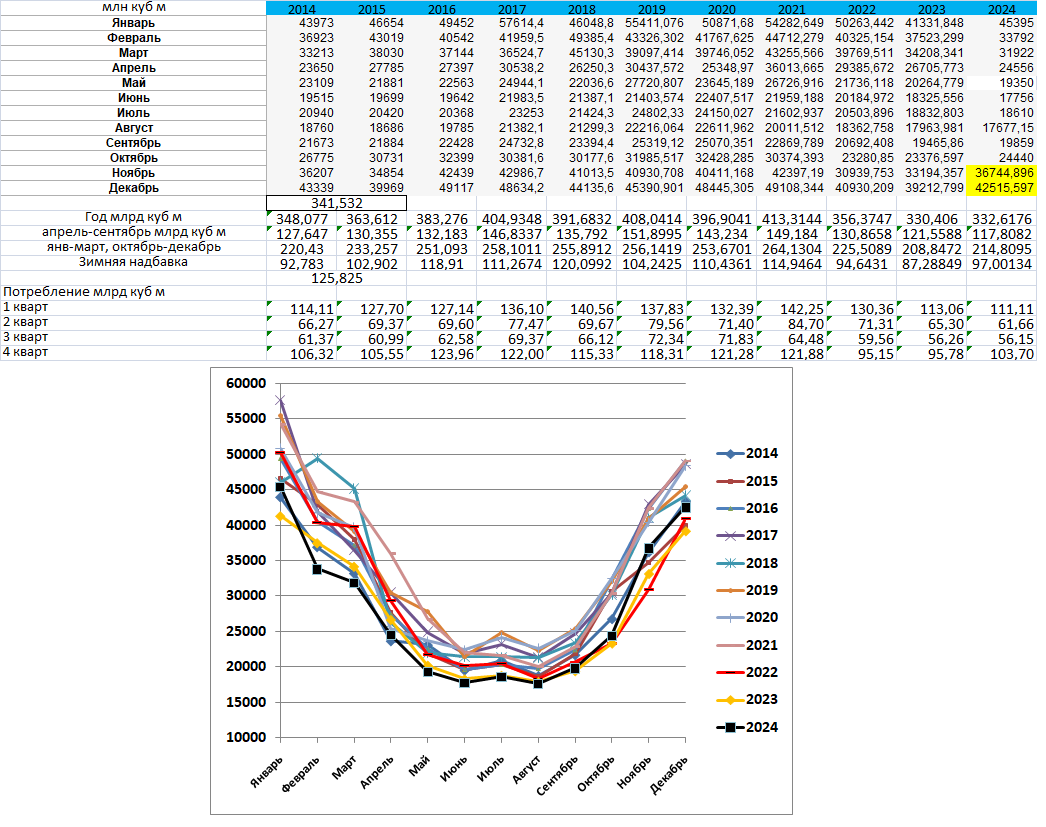This screenshot has height=827, width=1046.
Task: Click the "Зимняя надбавка" row label
Action: point(133,262)
